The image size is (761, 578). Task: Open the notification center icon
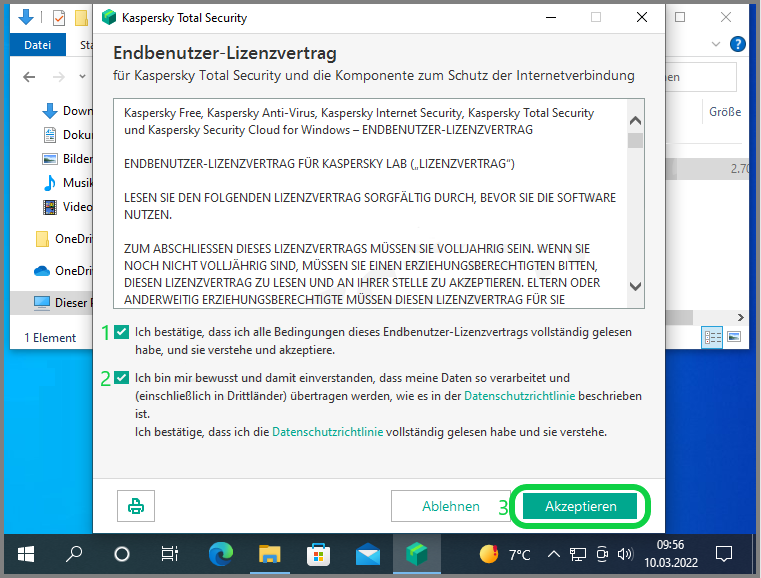click(724, 554)
